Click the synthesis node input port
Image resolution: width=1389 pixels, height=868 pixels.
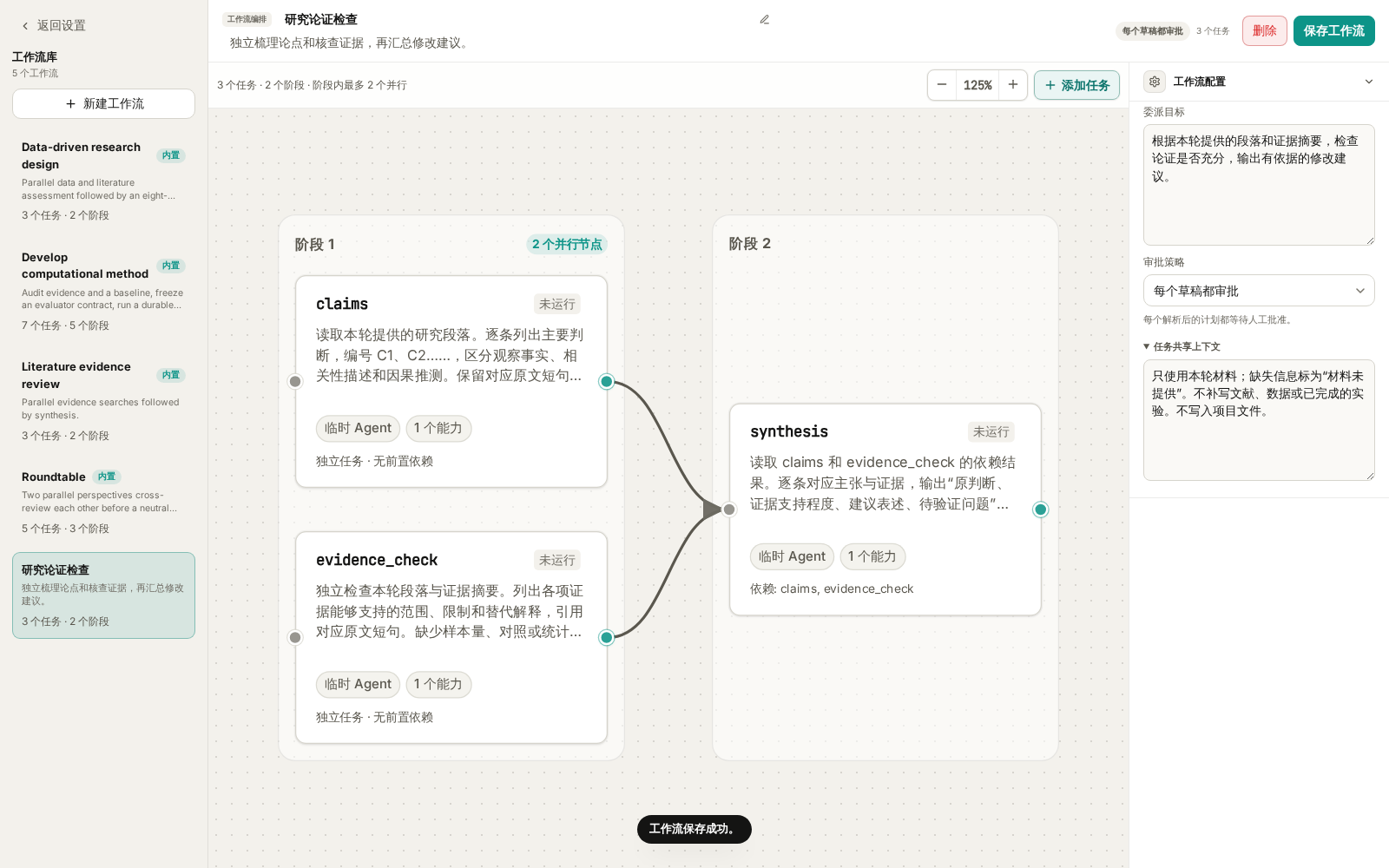click(729, 510)
